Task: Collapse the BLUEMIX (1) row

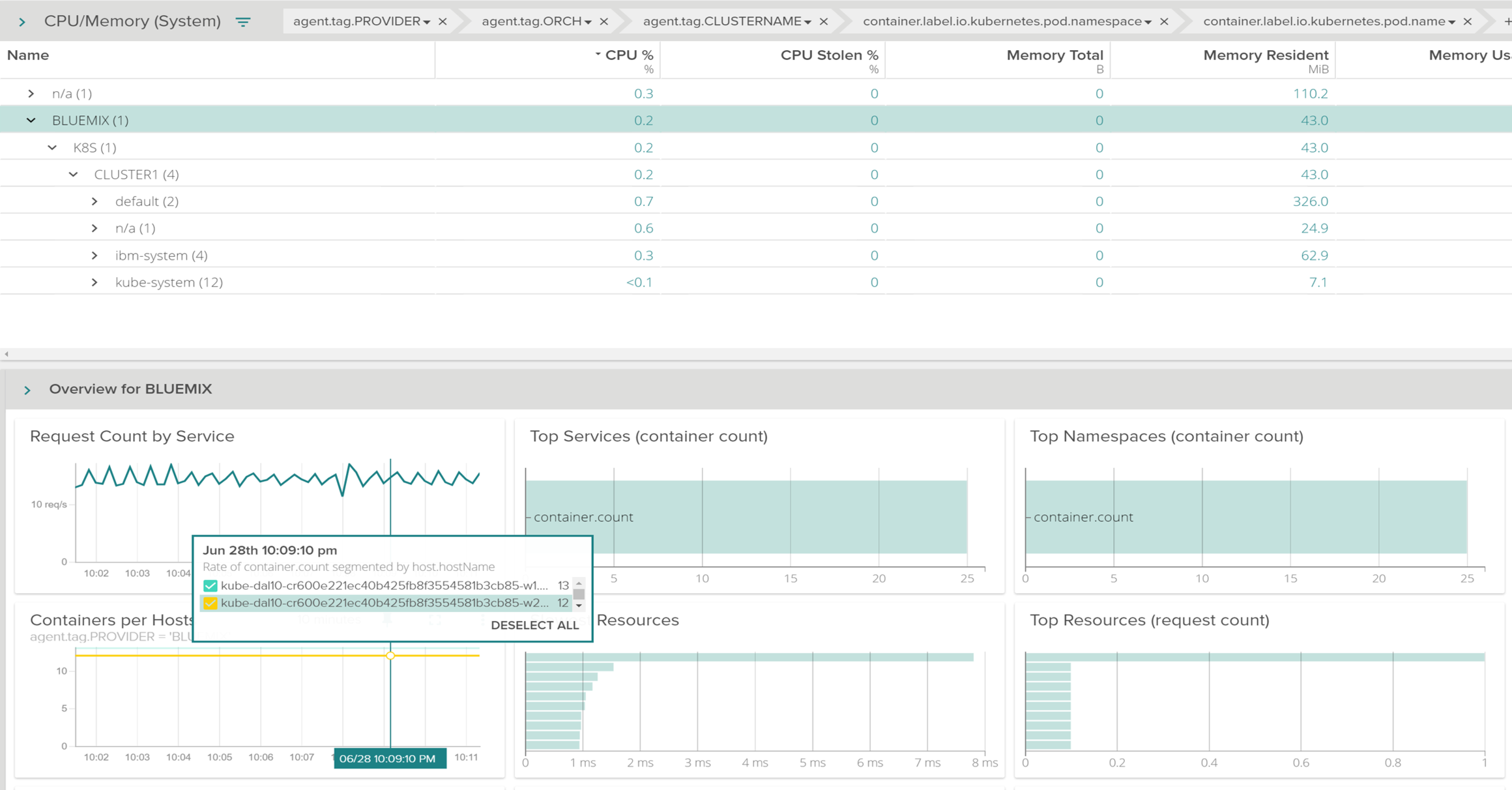Action: click(31, 120)
